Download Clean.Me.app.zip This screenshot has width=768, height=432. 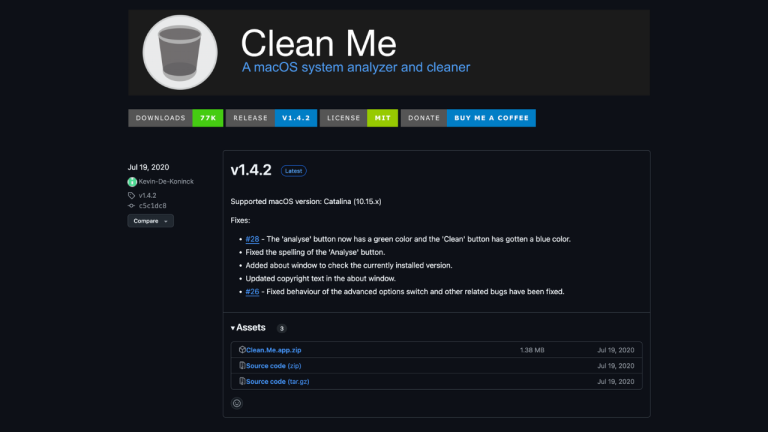274,350
